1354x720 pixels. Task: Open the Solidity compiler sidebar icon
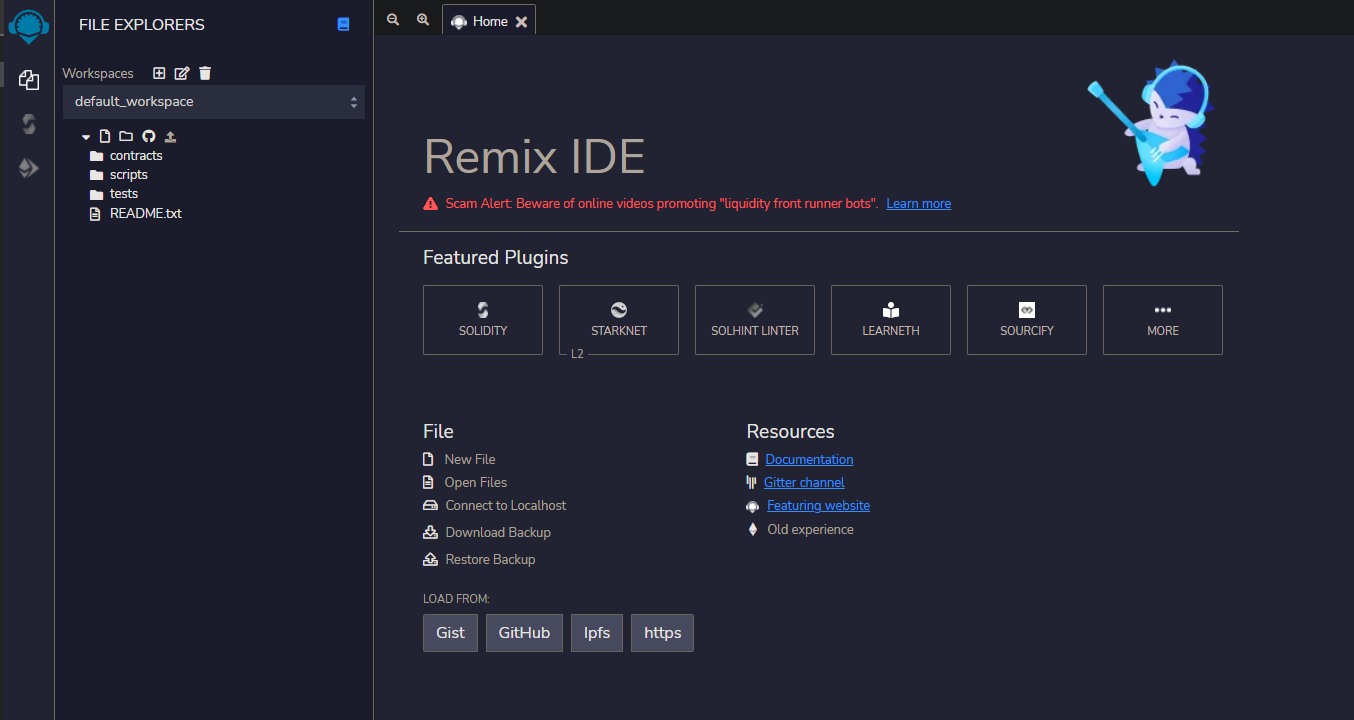coord(28,124)
